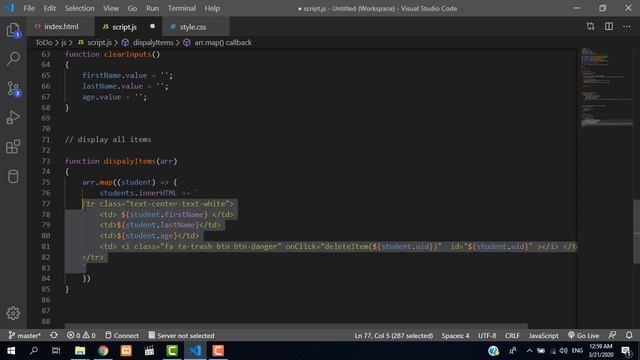Open the Explorer view in activity bar
This screenshot has width=640, height=360.
[13, 30]
